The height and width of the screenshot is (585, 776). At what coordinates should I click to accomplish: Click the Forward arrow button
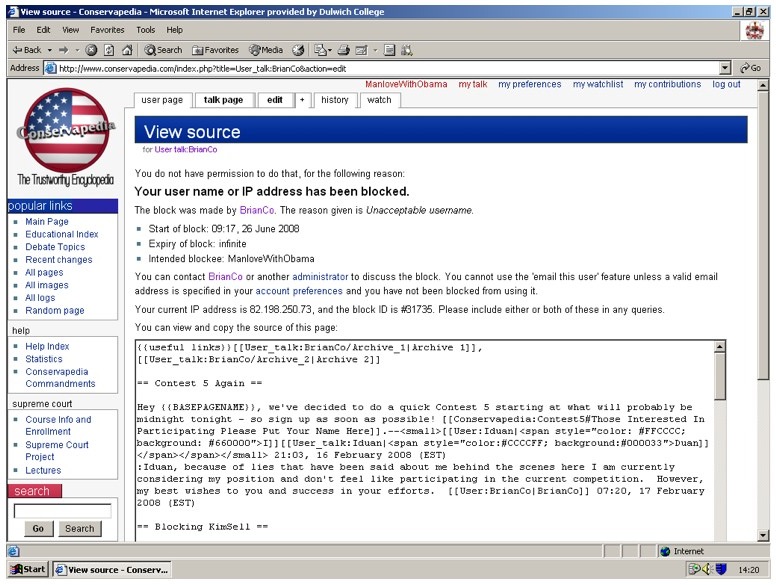pos(63,50)
